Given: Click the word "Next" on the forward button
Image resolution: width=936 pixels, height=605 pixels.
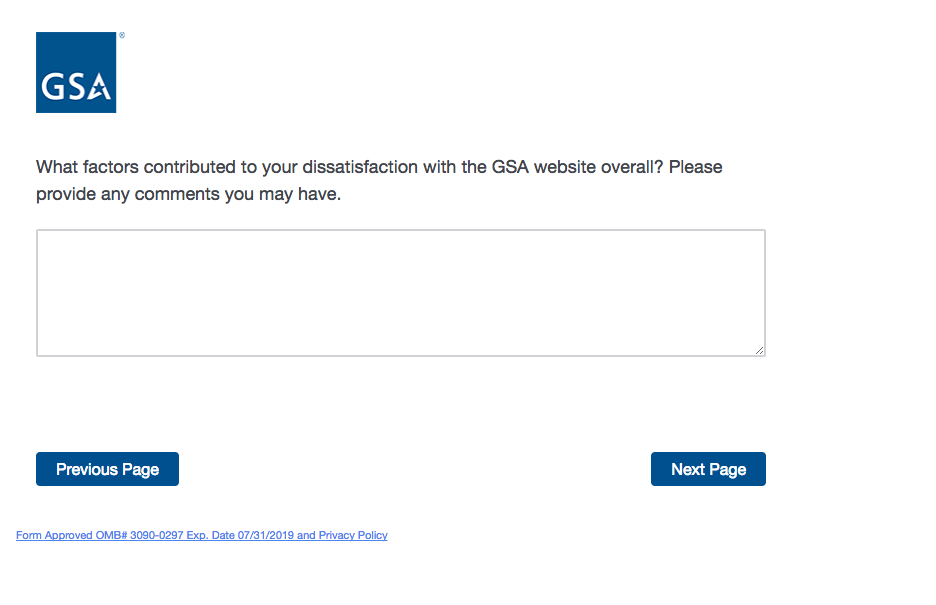Looking at the screenshot, I should [688, 469].
